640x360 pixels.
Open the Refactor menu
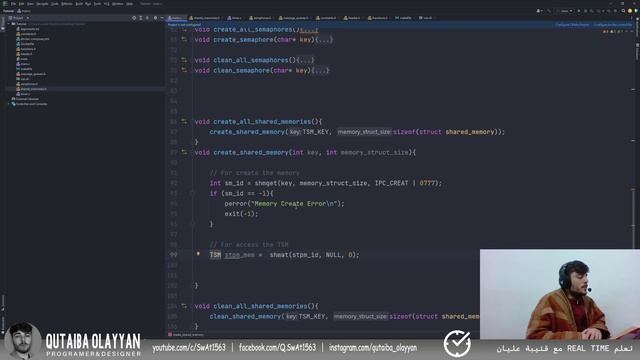pos(67,4)
